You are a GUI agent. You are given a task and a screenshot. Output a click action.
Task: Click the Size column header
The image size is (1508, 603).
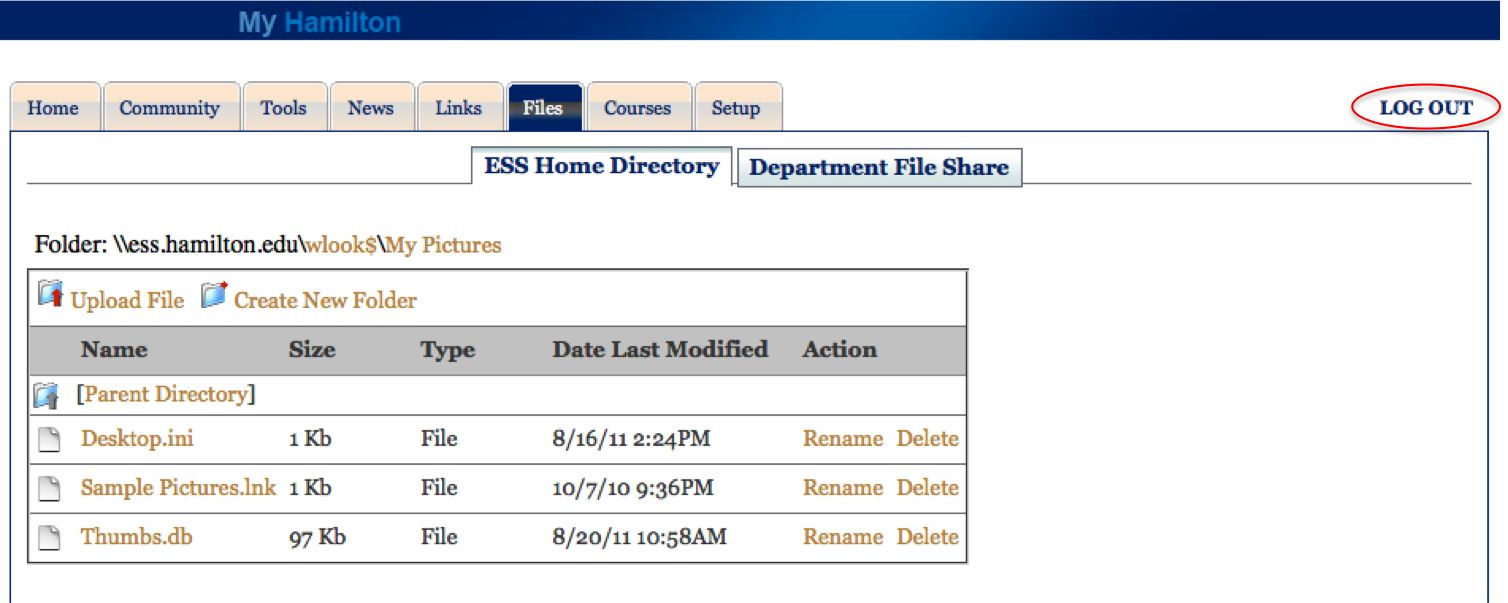[312, 350]
